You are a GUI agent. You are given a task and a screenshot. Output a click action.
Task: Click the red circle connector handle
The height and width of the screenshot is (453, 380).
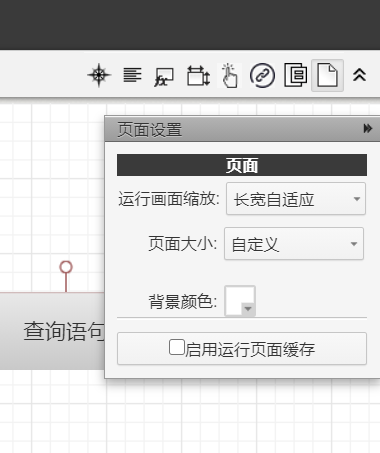[66, 267]
